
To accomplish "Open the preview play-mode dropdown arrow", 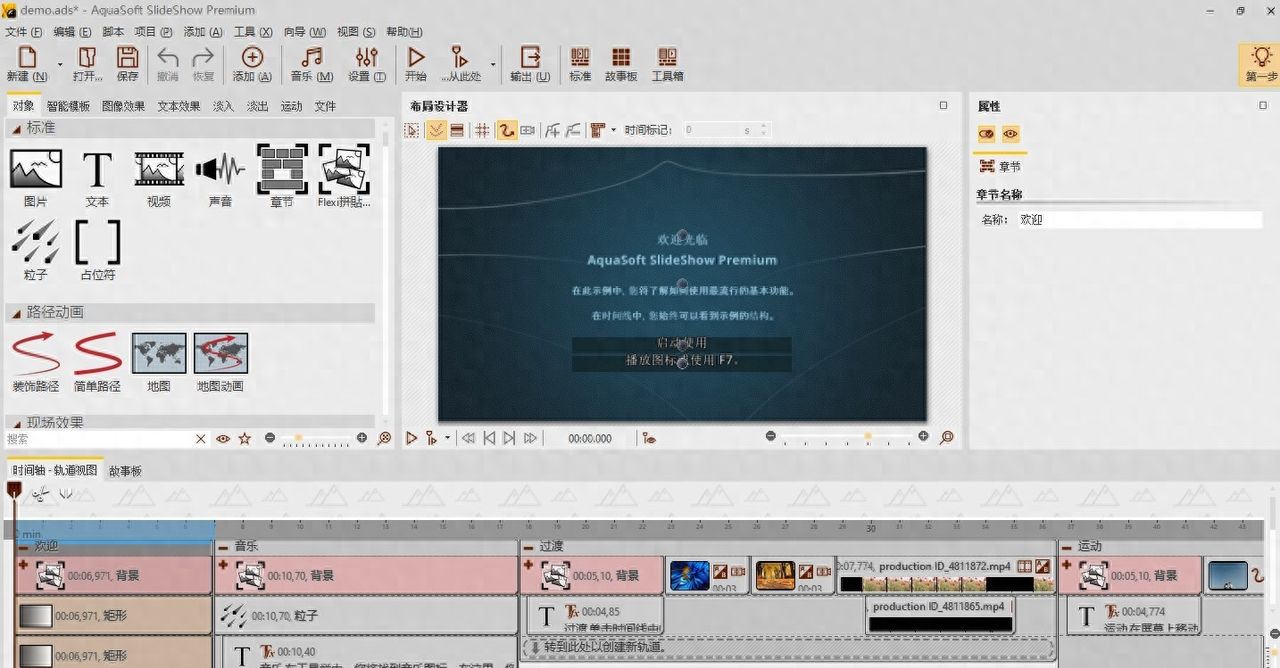I will [x=448, y=438].
